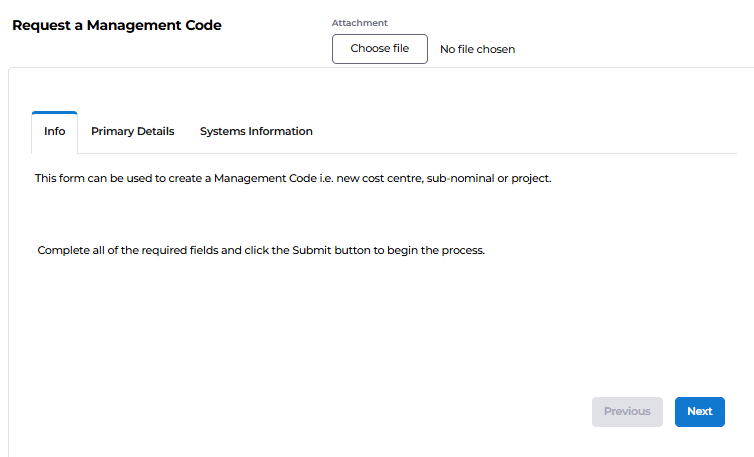This screenshot has width=754, height=457.
Task: Browse for an attachment file to upload
Action: (x=379, y=49)
